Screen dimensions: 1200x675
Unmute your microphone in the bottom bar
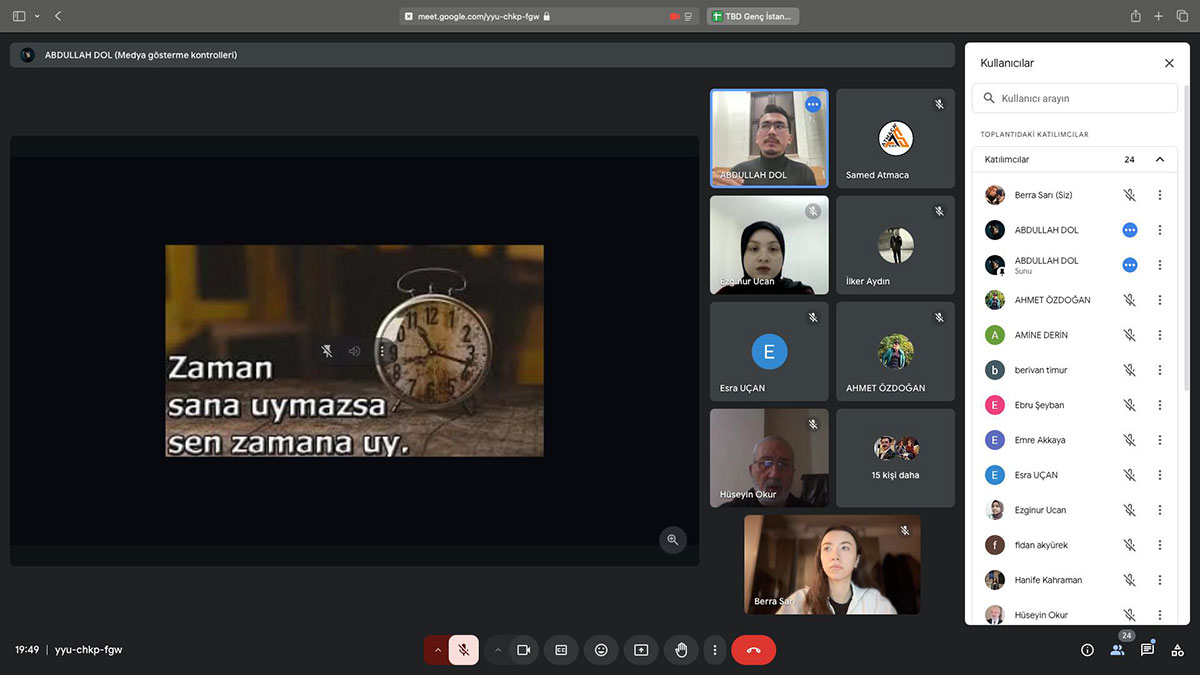463,650
